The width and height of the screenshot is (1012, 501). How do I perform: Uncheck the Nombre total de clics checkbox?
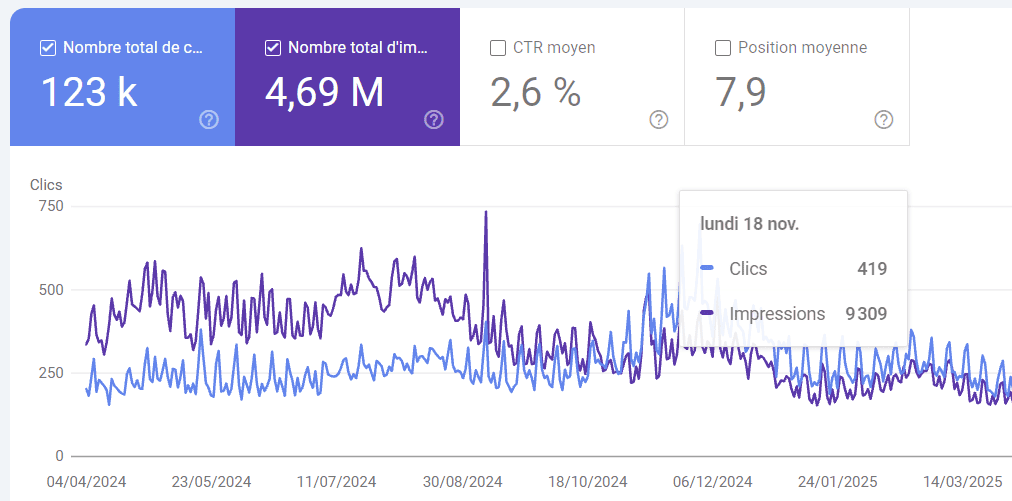coord(47,48)
